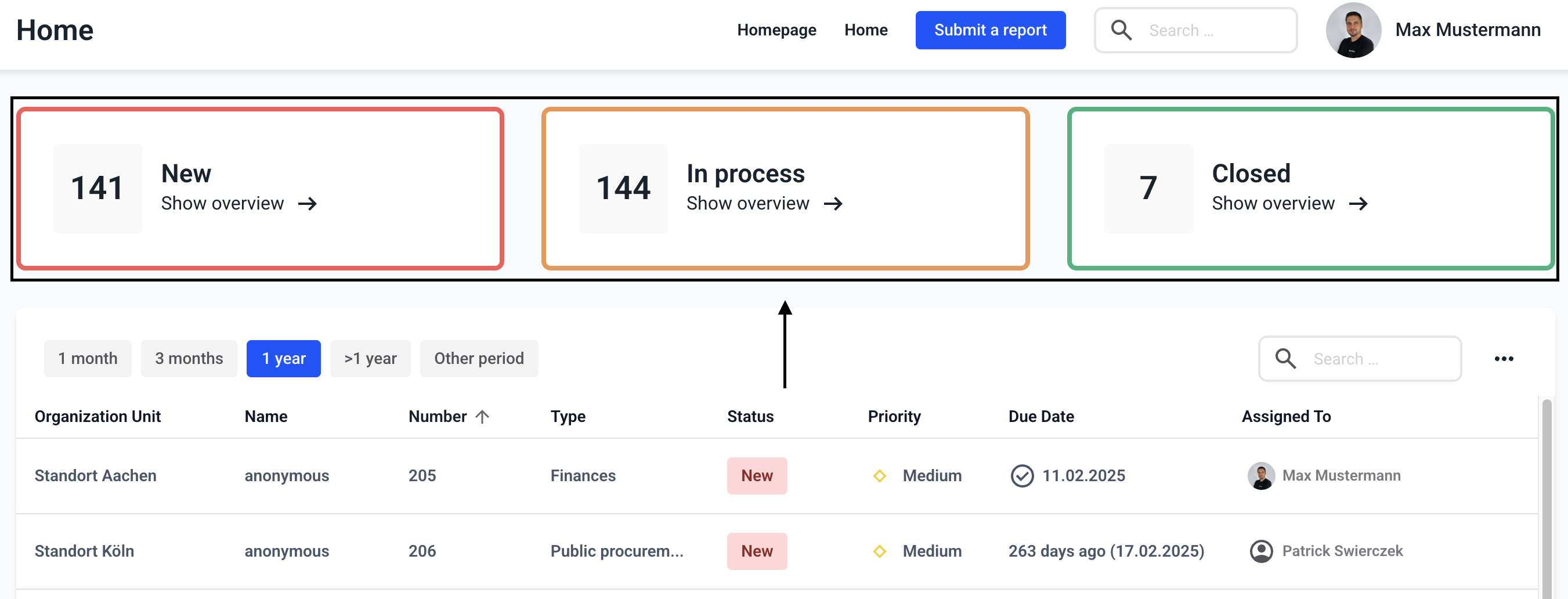Image resolution: width=1568 pixels, height=599 pixels.
Task: Click the New status badge for report 206
Action: (757, 551)
